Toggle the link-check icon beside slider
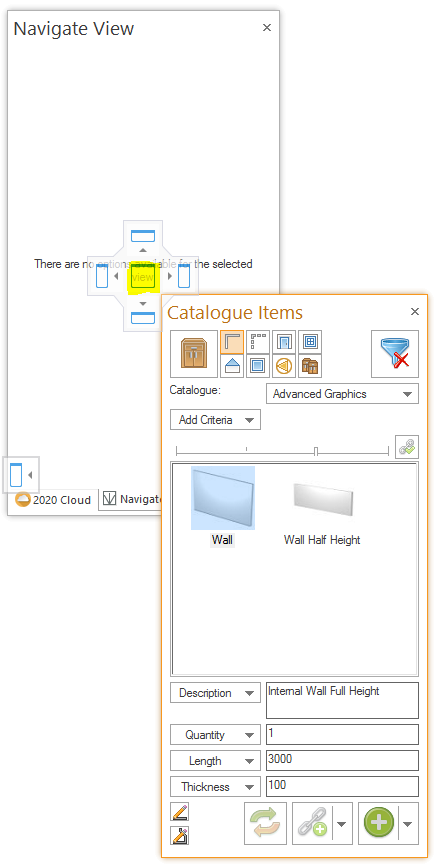The height and width of the screenshot is (865, 434). (x=407, y=447)
